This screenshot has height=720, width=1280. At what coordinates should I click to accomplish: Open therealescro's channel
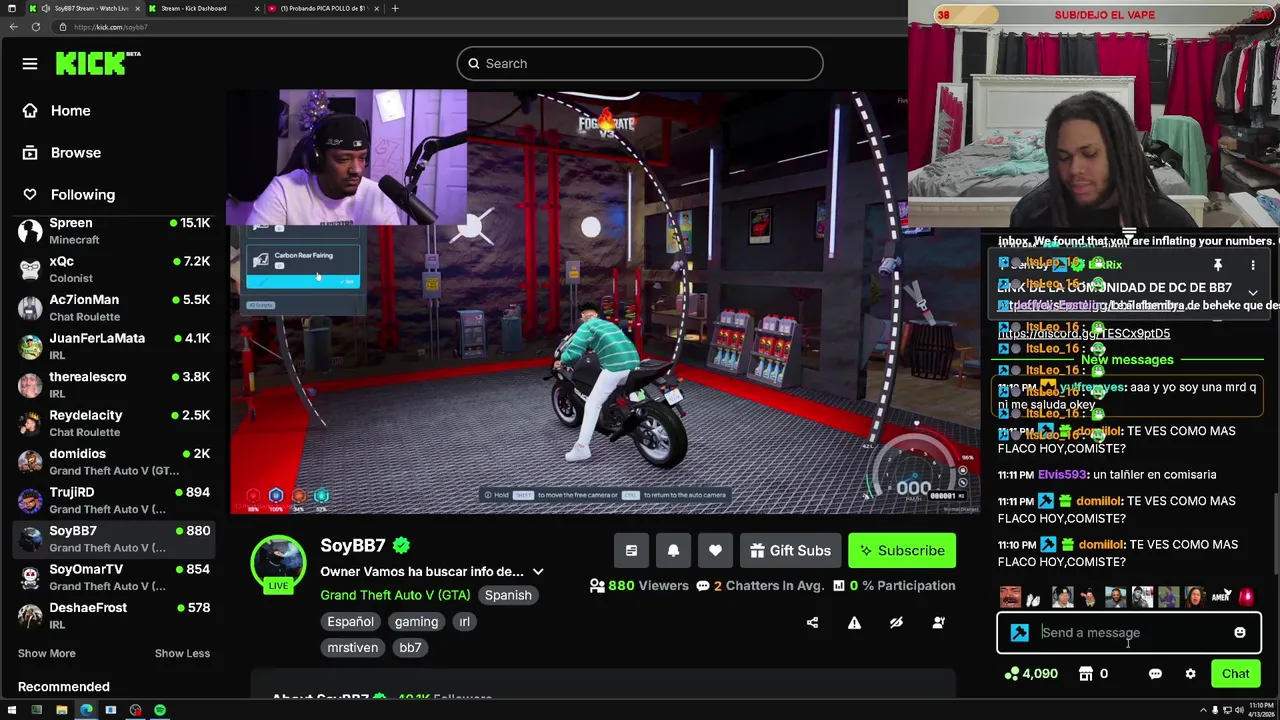115,385
